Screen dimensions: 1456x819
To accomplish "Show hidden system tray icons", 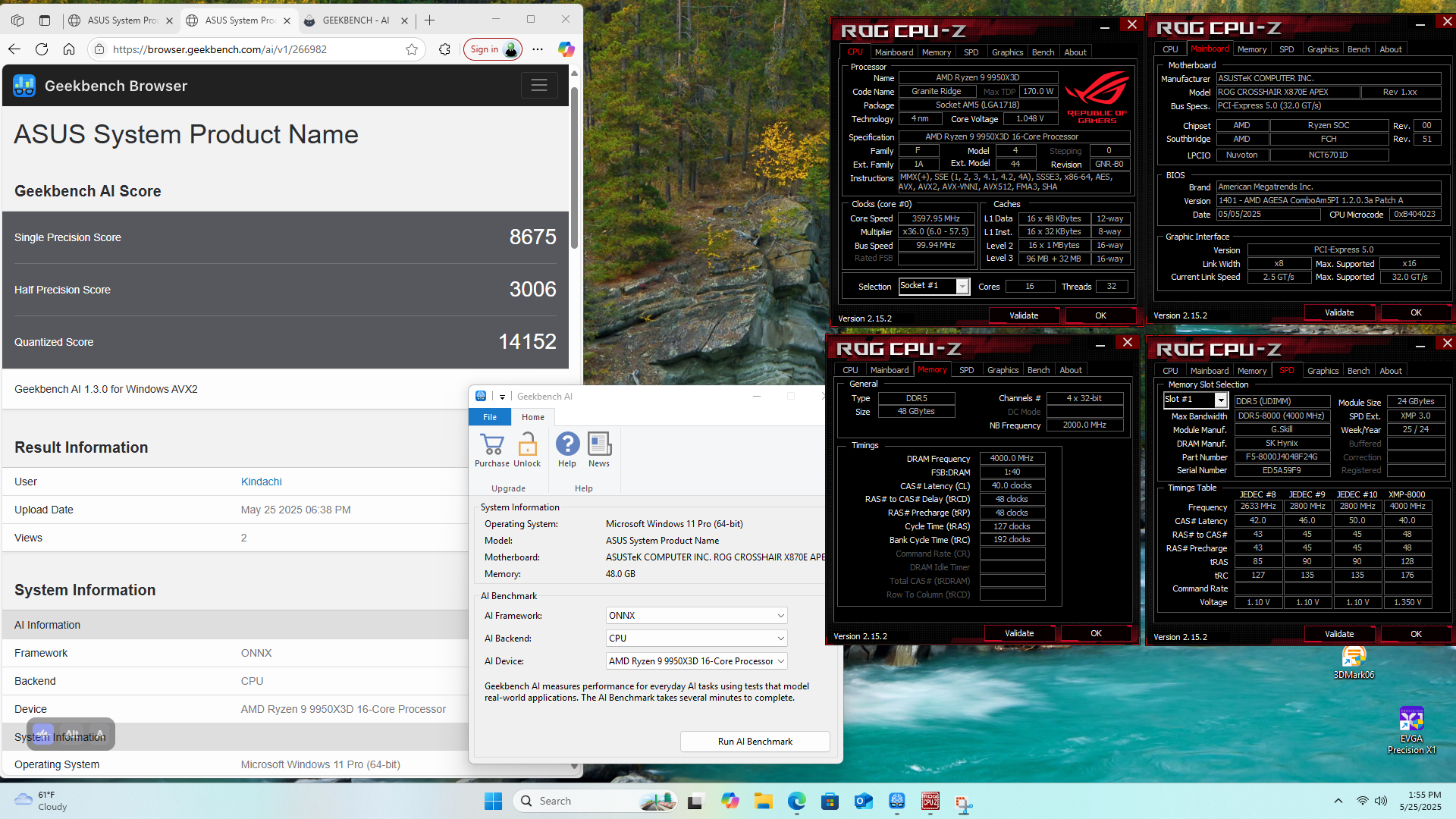I will point(1338,801).
